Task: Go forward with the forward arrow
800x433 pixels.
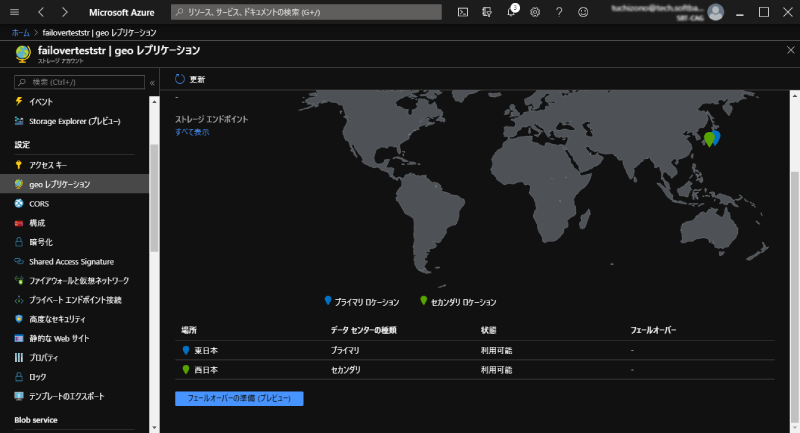Action: click(x=64, y=12)
